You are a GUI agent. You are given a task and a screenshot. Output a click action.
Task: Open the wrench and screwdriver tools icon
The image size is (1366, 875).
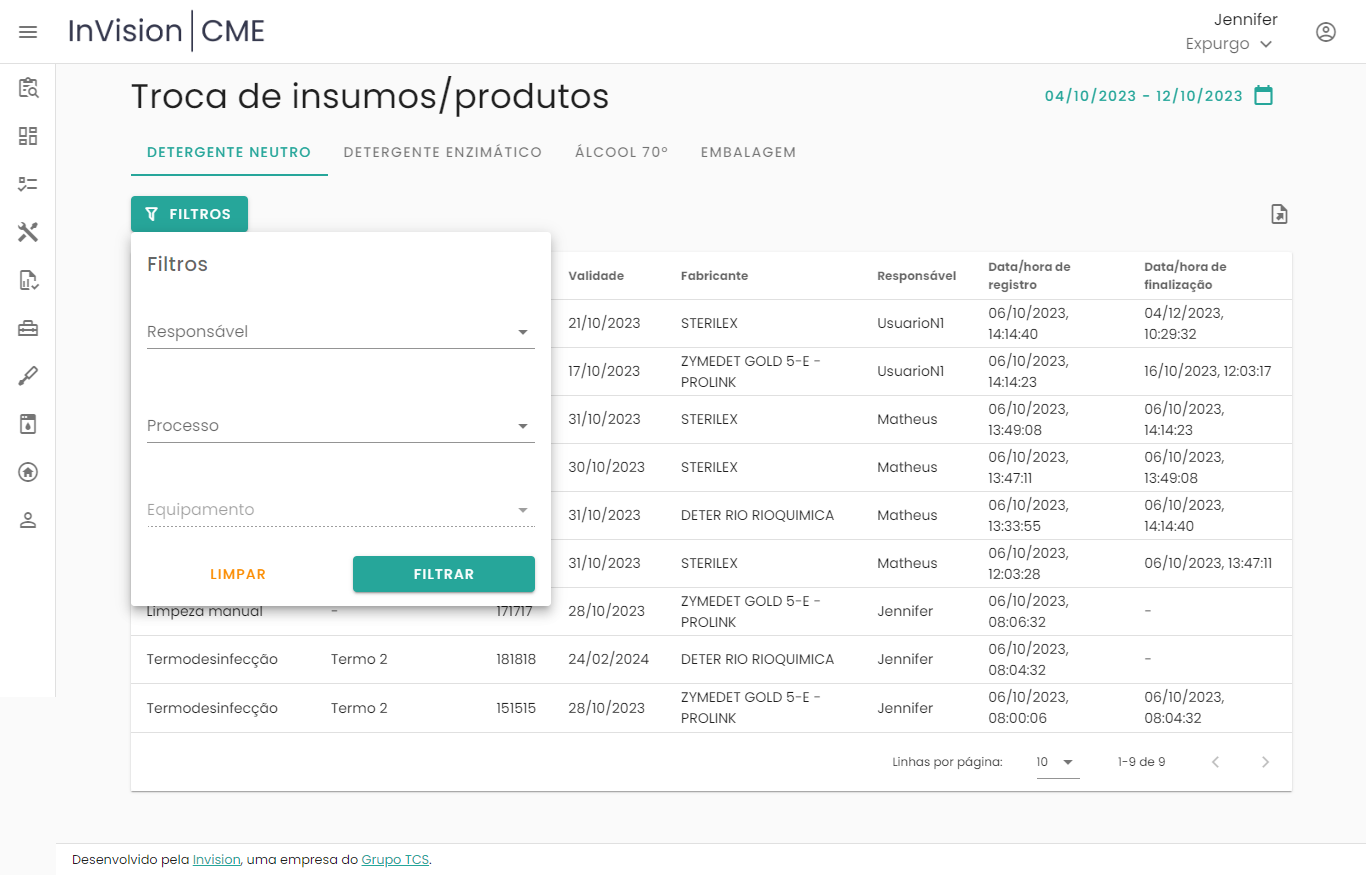pos(28,232)
